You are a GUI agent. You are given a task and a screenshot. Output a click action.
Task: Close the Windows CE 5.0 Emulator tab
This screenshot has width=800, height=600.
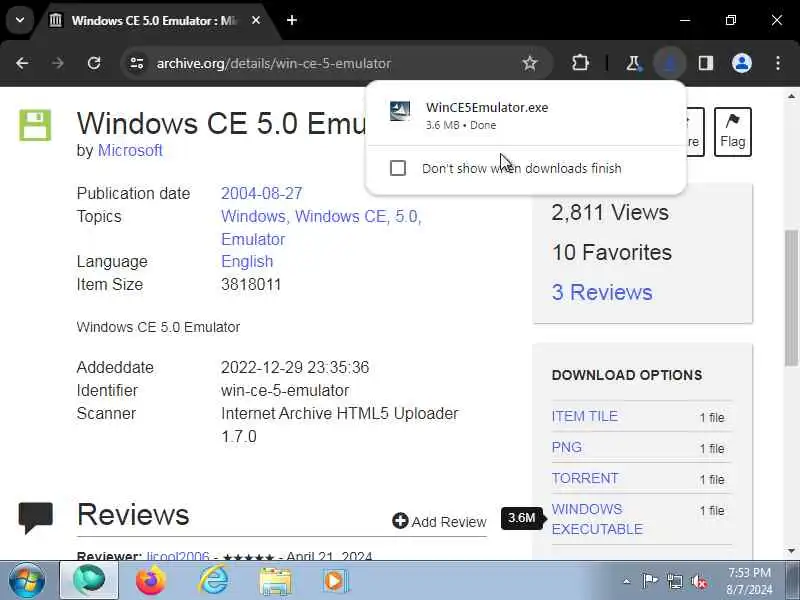pos(256,20)
